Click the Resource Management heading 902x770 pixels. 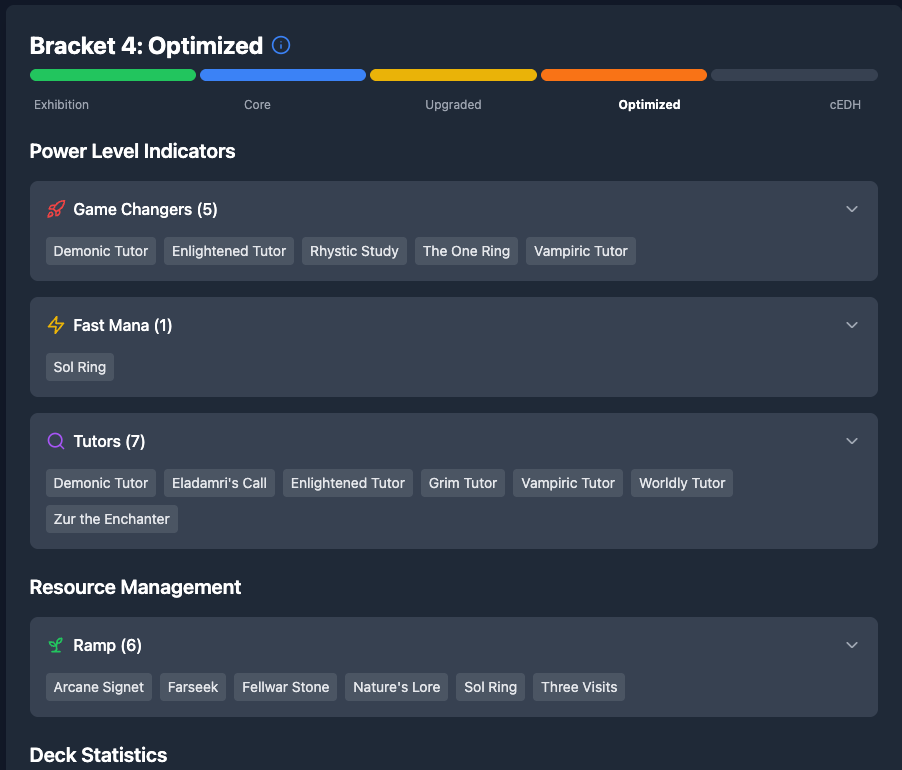click(x=135, y=587)
